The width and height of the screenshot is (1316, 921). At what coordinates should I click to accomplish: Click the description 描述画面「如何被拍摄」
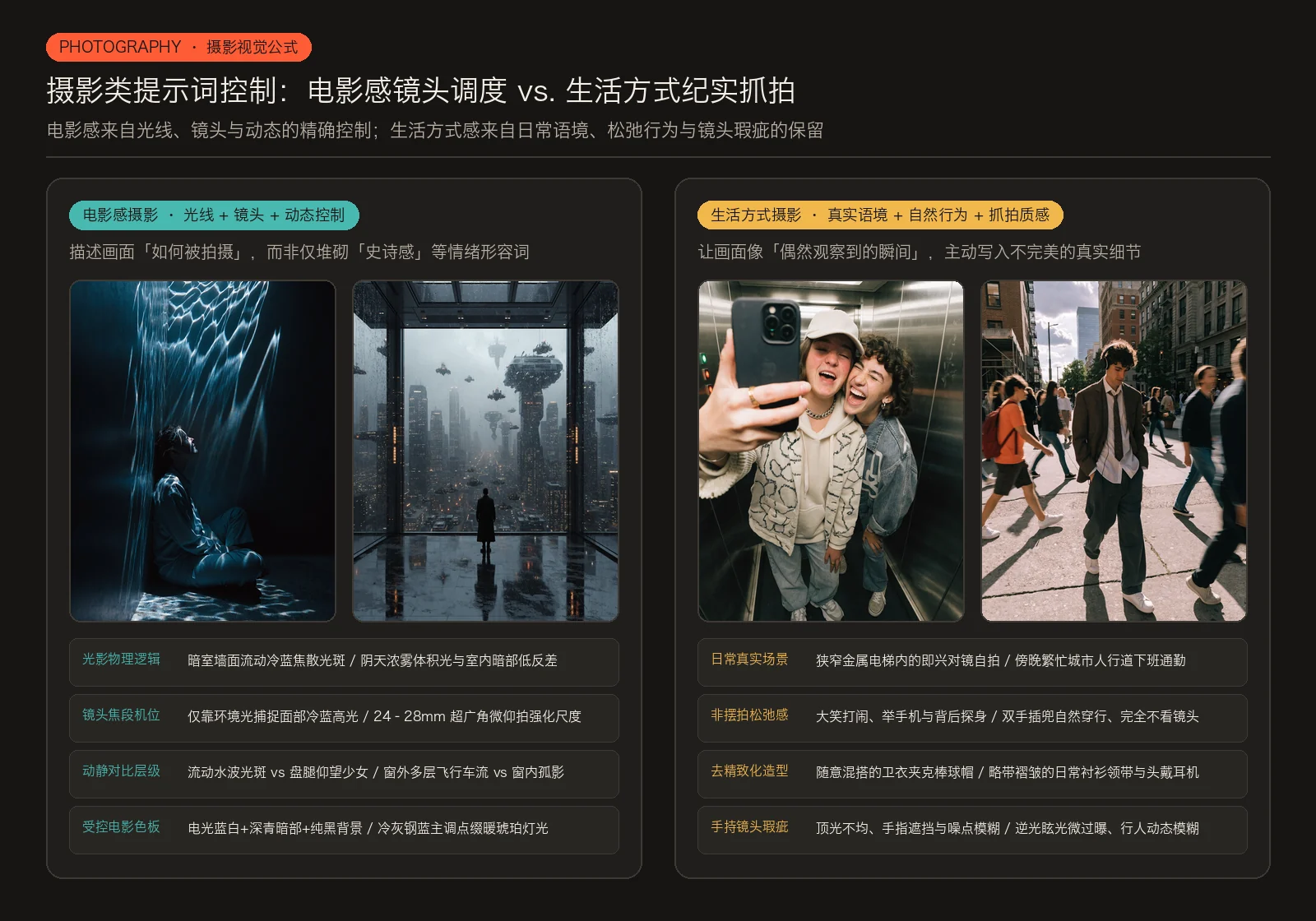tap(299, 252)
